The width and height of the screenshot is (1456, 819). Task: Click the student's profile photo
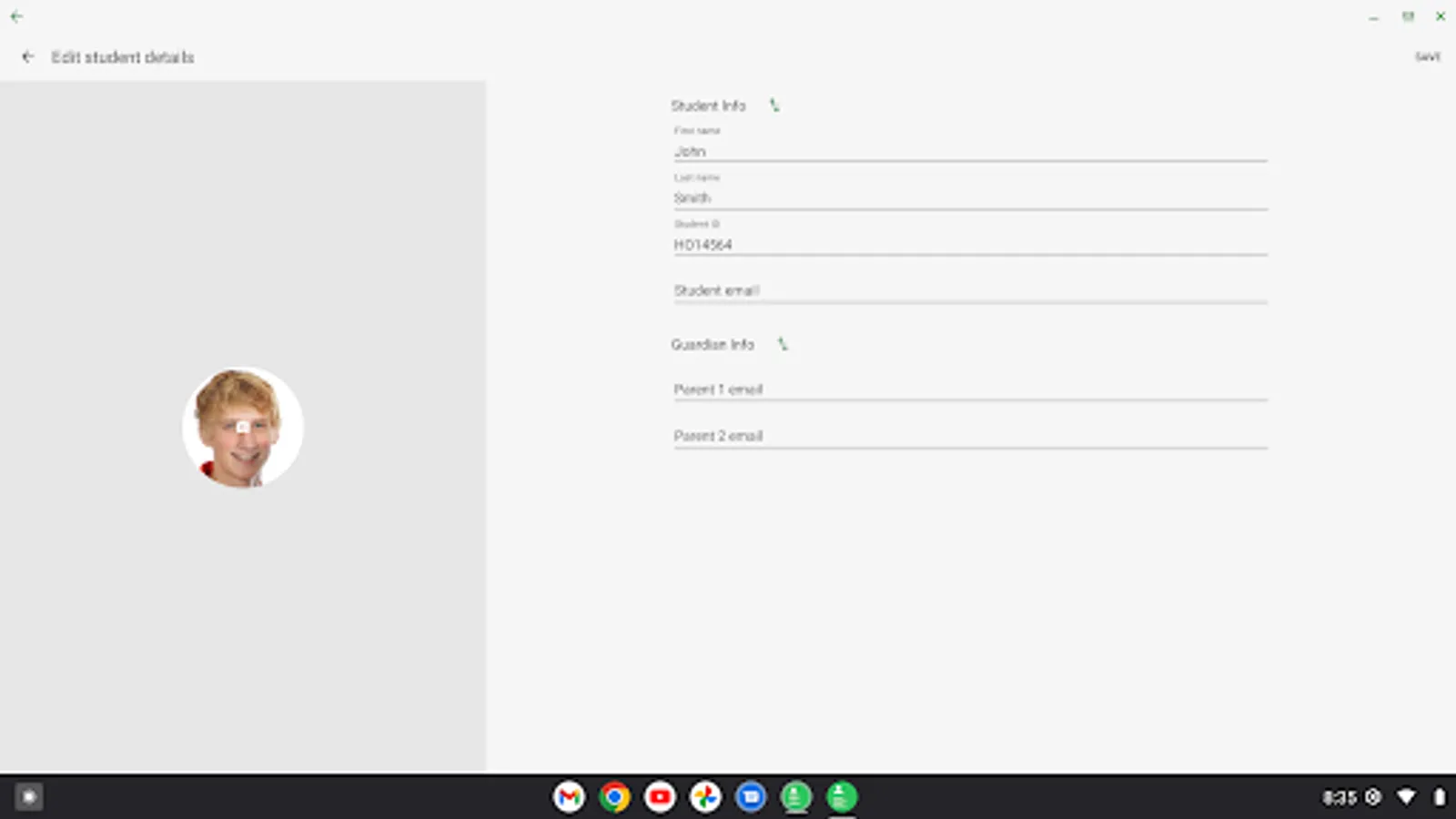[x=242, y=428]
